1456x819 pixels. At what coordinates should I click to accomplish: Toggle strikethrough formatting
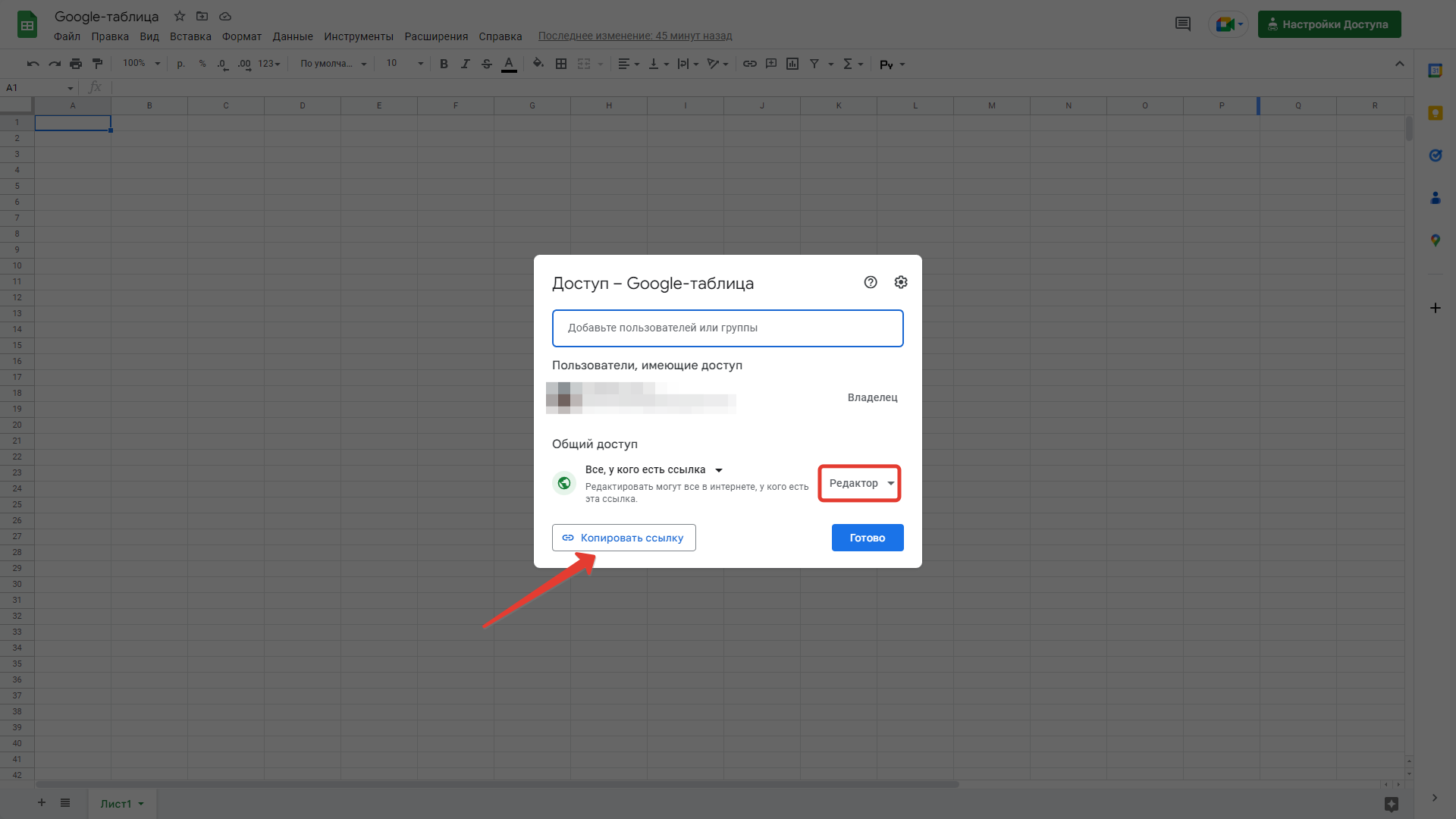pos(487,64)
